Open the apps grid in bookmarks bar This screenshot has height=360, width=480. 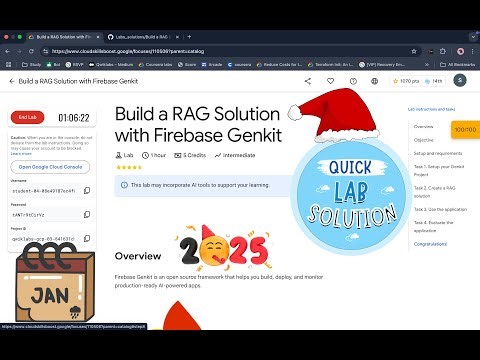9,64
